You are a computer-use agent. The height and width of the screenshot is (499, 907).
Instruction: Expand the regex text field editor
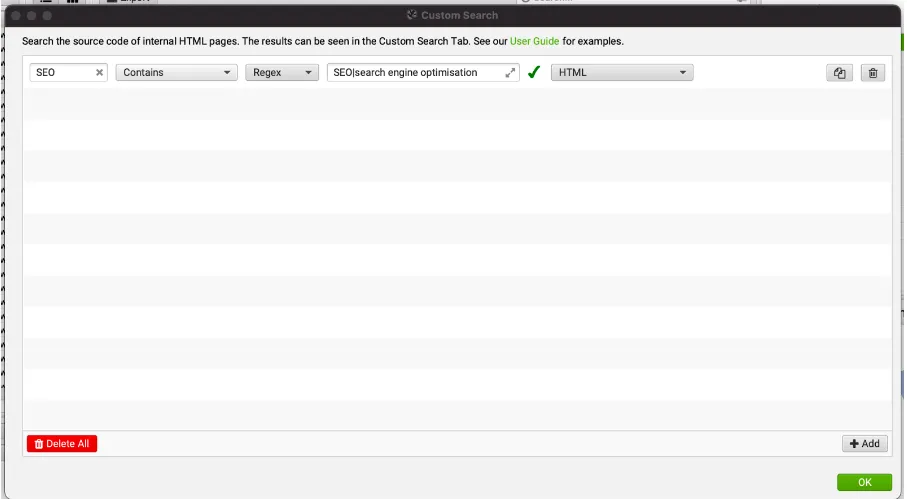[510, 73]
